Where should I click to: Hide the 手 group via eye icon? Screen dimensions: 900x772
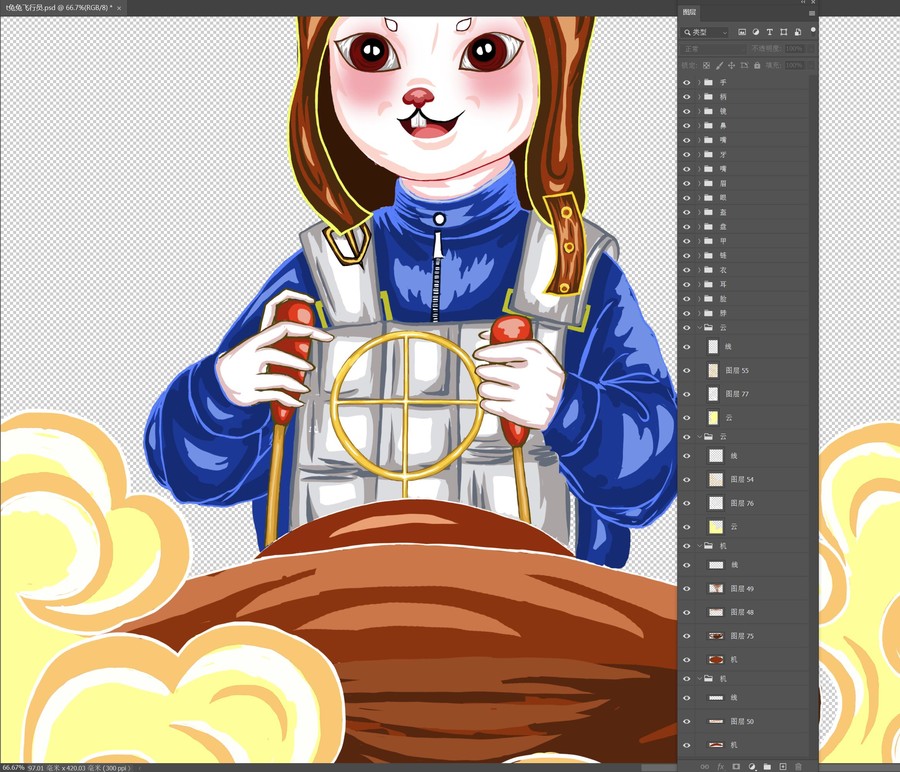coord(687,82)
